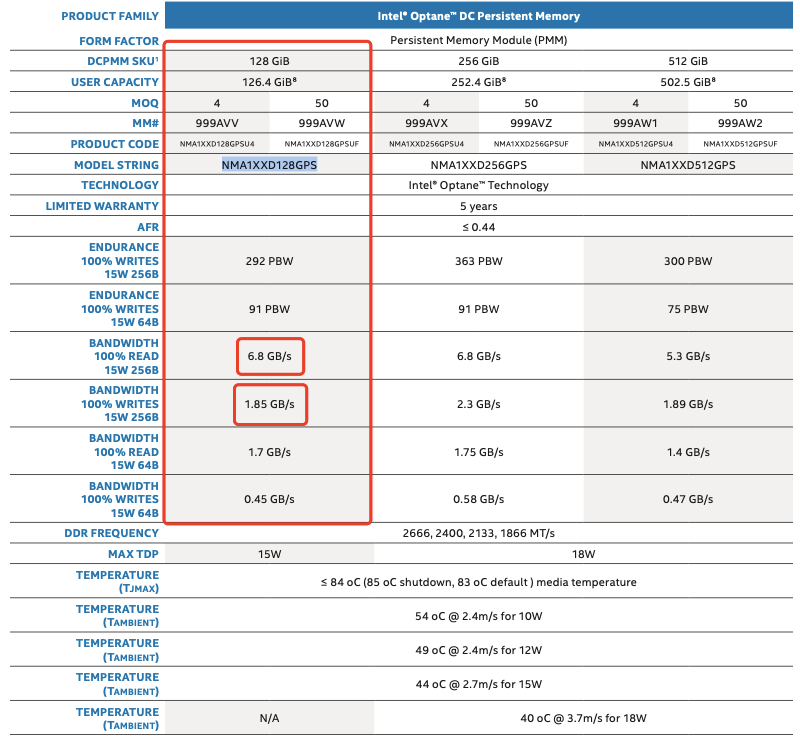Select 'Persistent Memory Module (PMM)' text
Screen dimensions: 800x747
coord(479,40)
